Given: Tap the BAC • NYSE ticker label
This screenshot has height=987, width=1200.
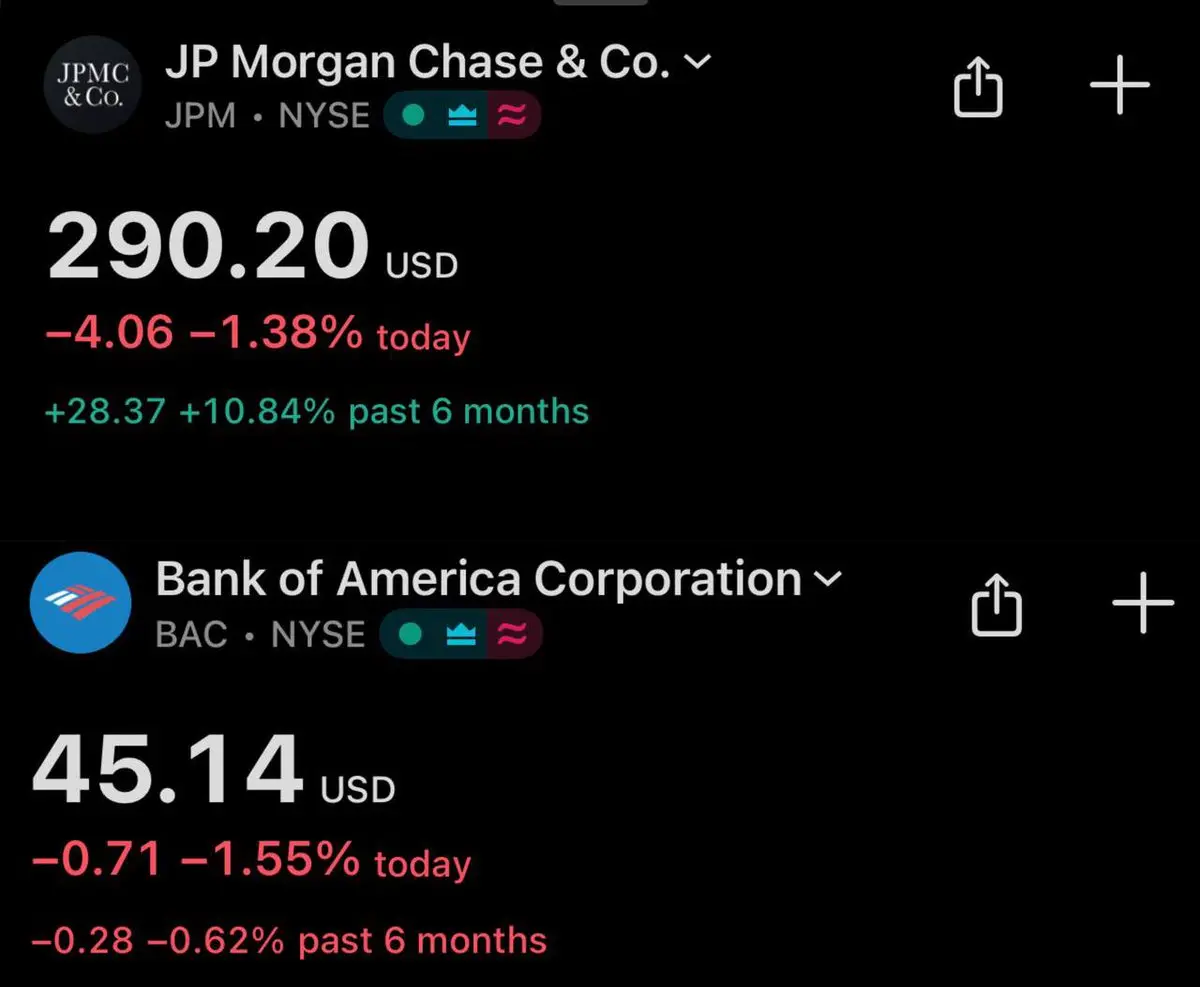Looking at the screenshot, I should [x=261, y=634].
